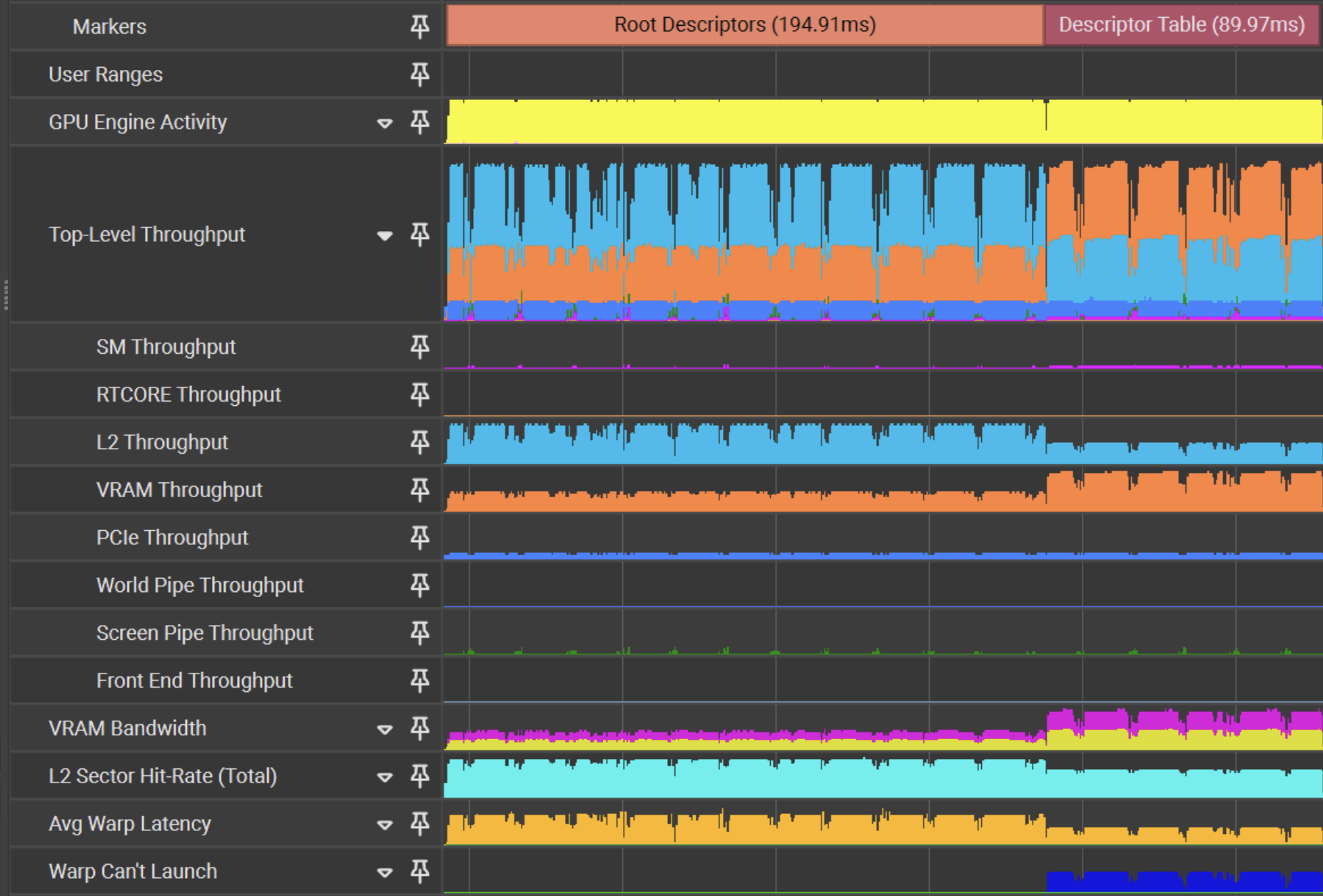Image resolution: width=1323 pixels, height=896 pixels.
Task: Pin the Front End Throughput row
Action: click(x=420, y=681)
